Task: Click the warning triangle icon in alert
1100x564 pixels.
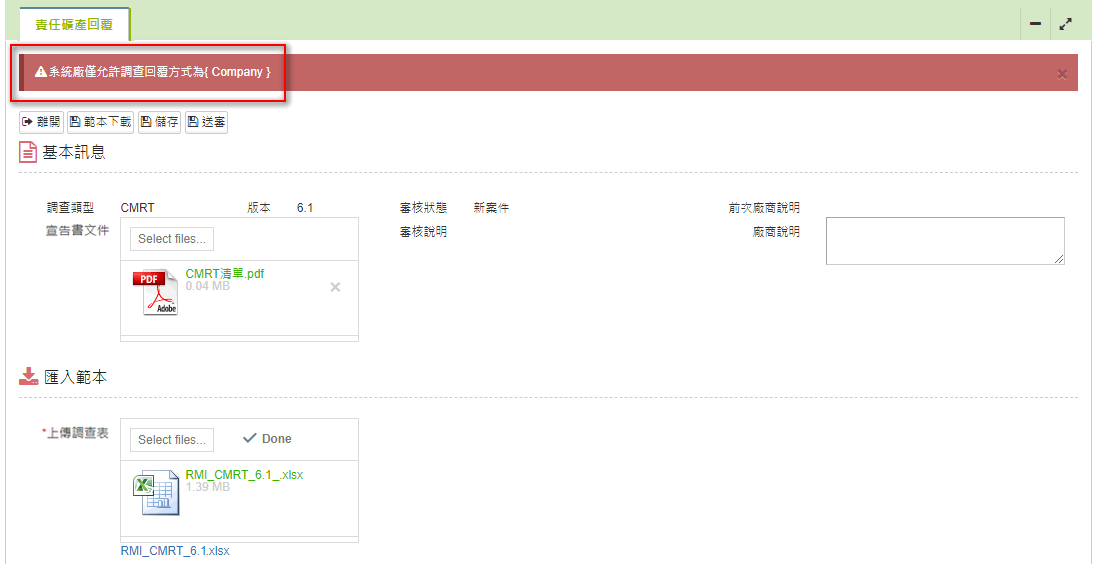Action: click(41, 73)
